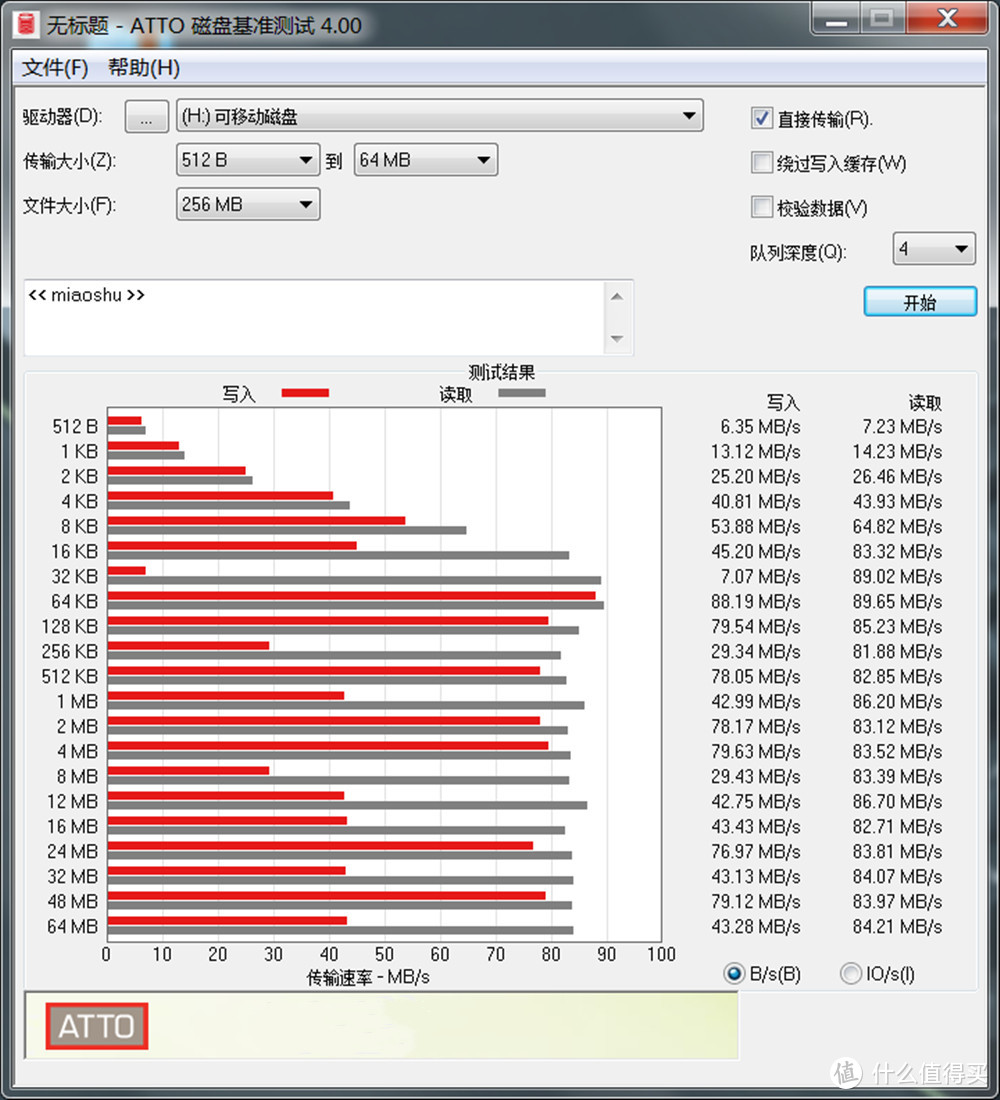
Task: Click the 测试结果 chart title
Action: coord(502,373)
